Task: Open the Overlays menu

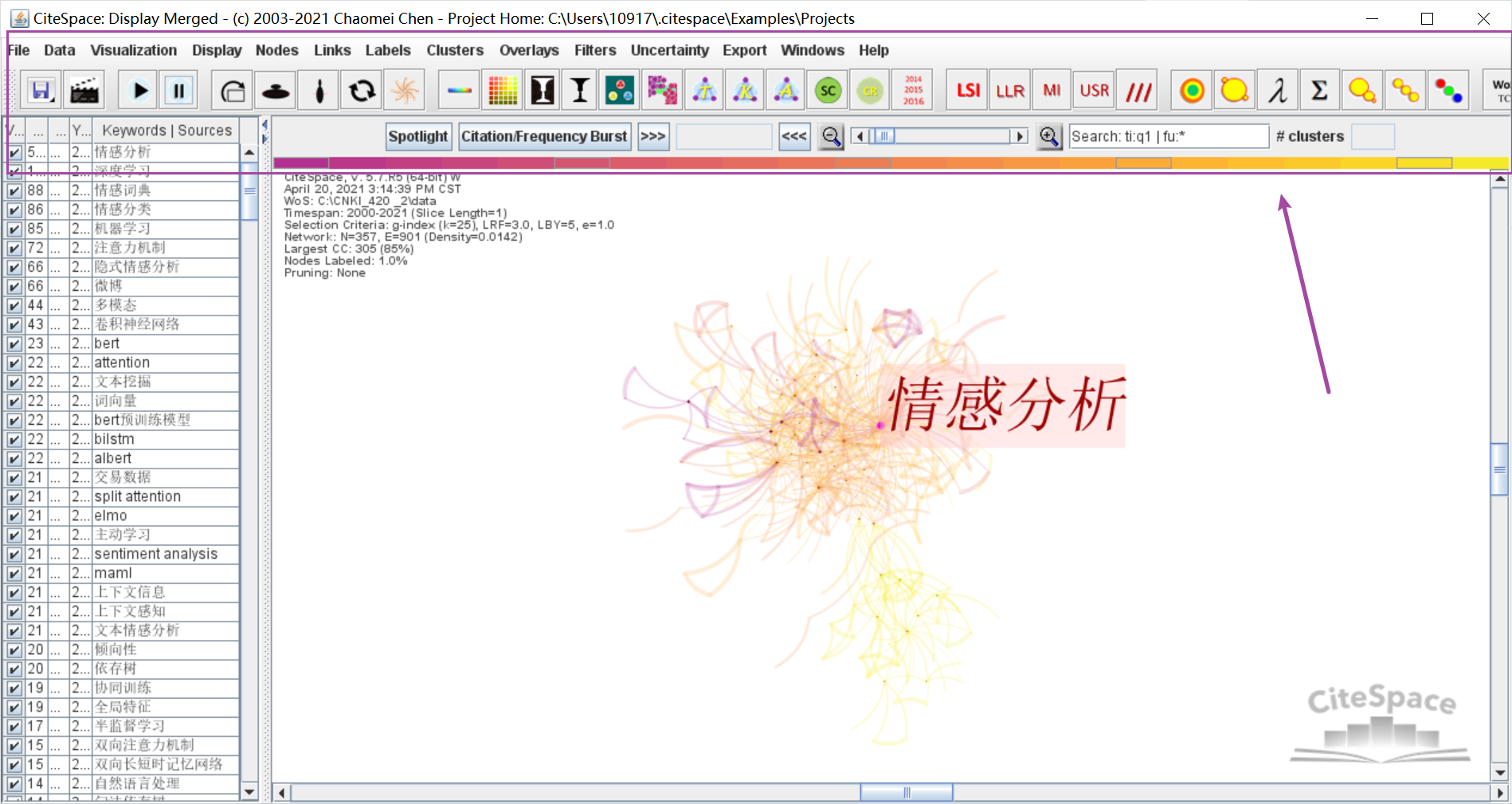Action: coord(529,50)
